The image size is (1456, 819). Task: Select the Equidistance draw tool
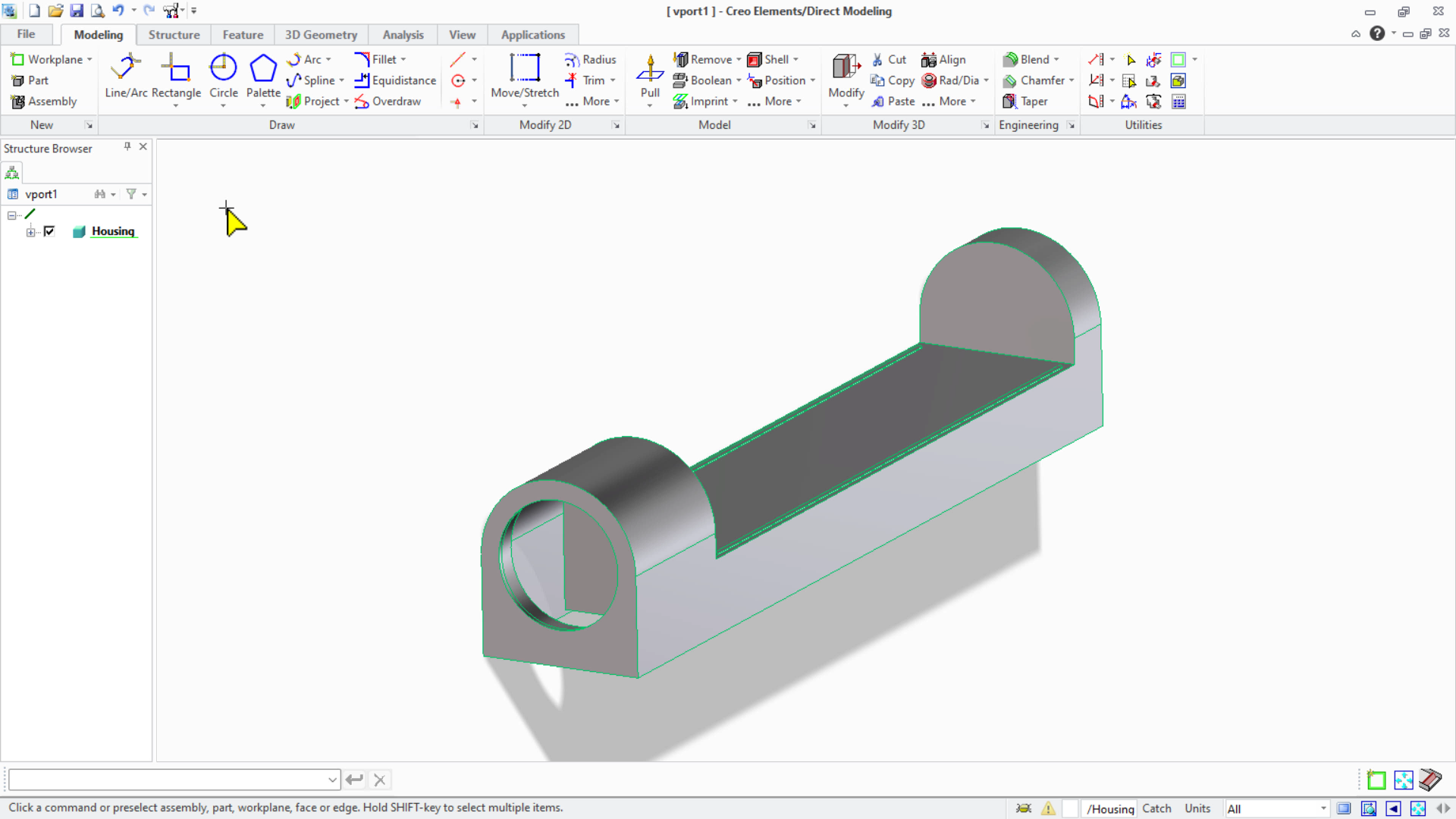pyautogui.click(x=395, y=80)
